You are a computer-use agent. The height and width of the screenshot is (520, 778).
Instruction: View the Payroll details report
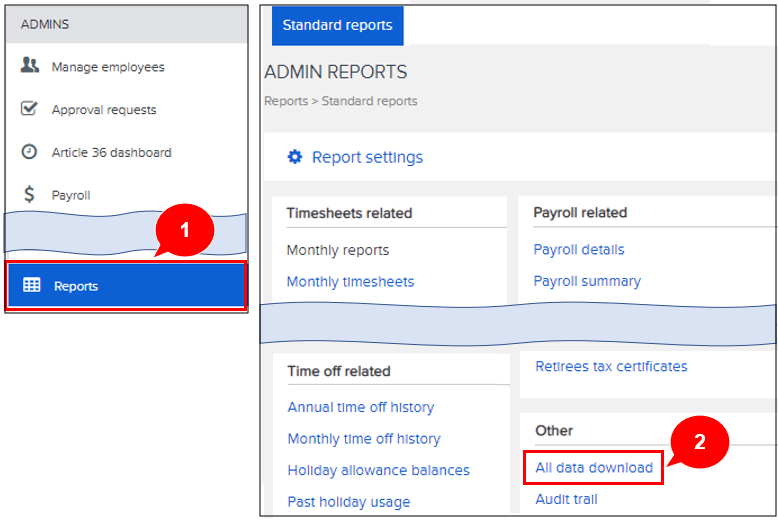579,250
